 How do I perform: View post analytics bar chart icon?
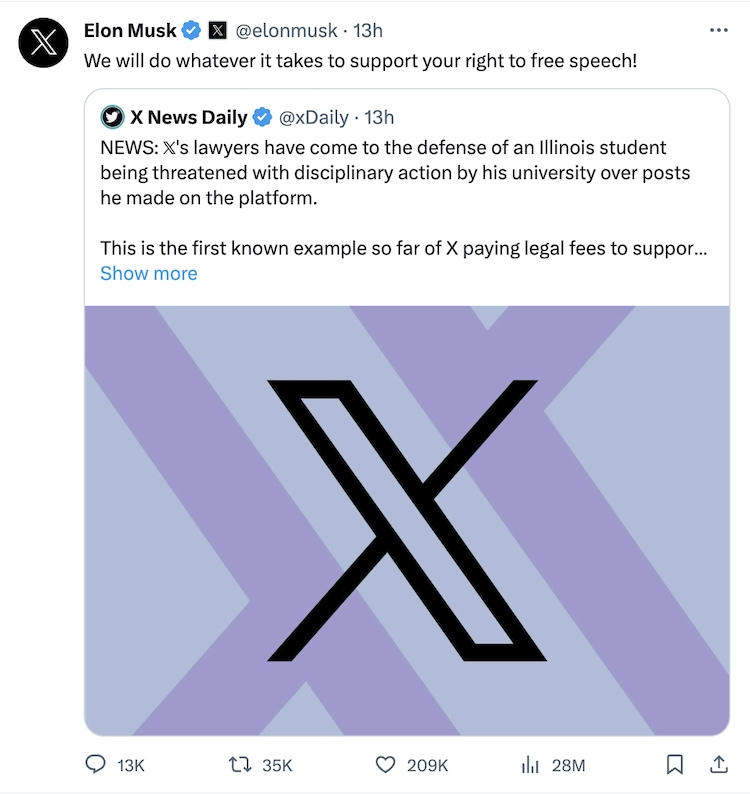(530, 765)
